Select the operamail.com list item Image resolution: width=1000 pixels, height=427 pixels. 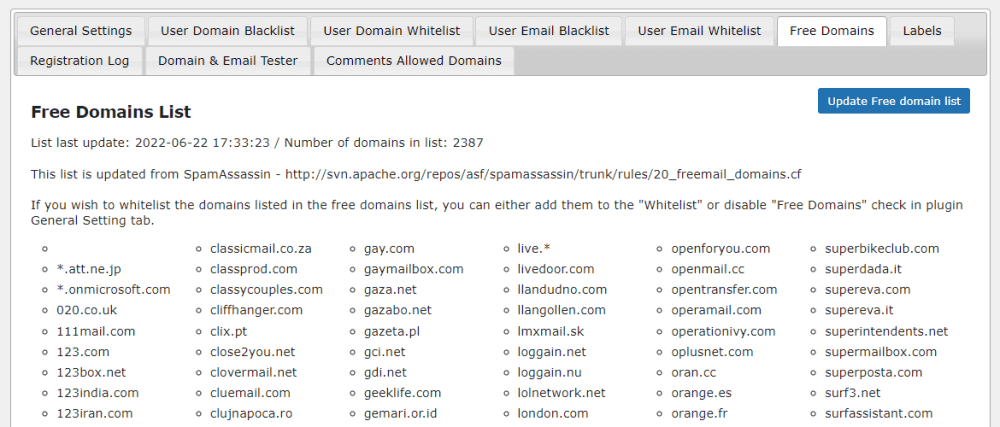716,310
